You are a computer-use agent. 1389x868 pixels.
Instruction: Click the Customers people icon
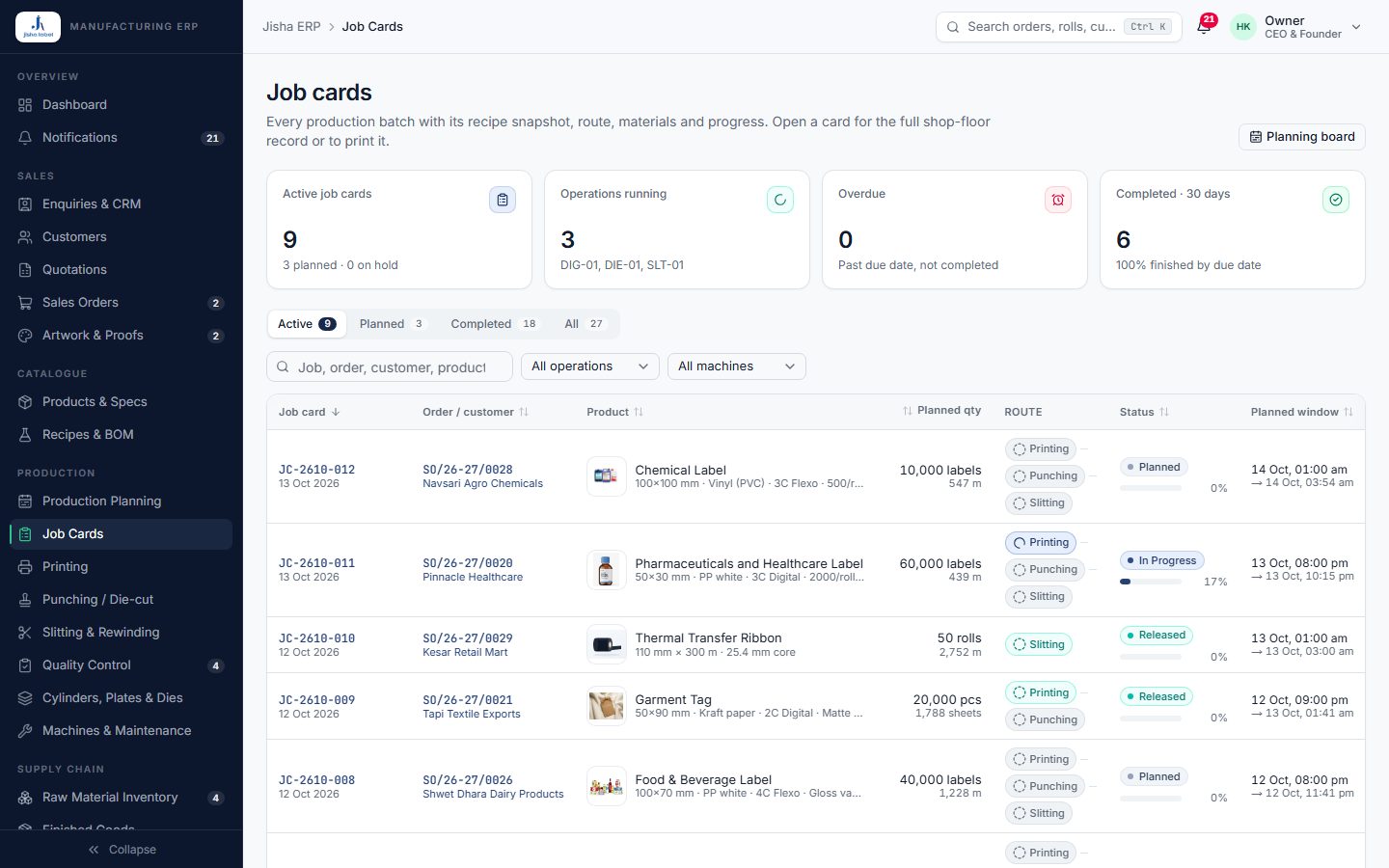click(25, 237)
